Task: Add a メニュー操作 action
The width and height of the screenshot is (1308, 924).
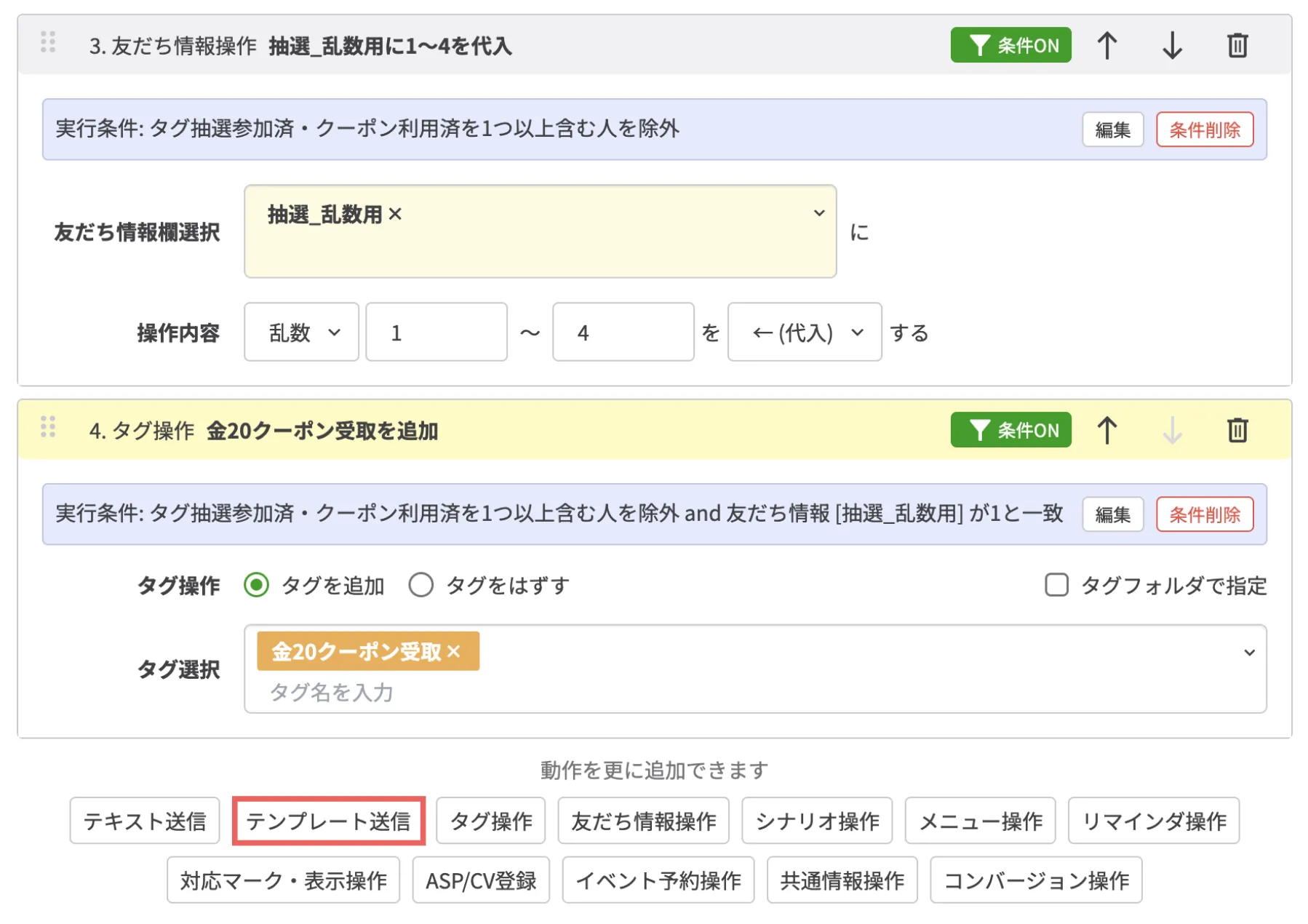Action: coord(981,821)
